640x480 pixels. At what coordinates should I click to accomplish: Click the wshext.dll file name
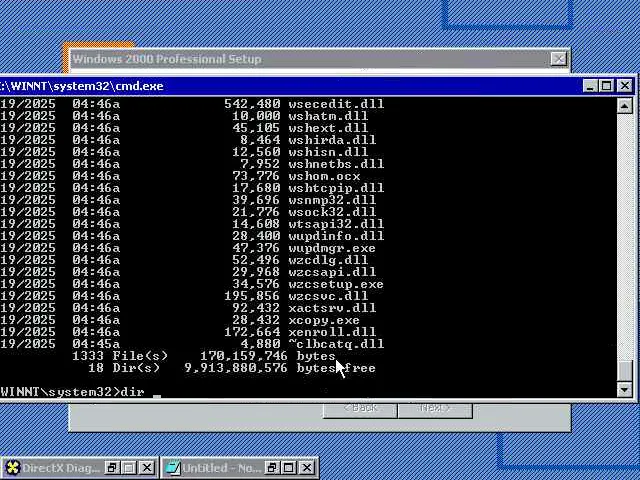point(329,128)
